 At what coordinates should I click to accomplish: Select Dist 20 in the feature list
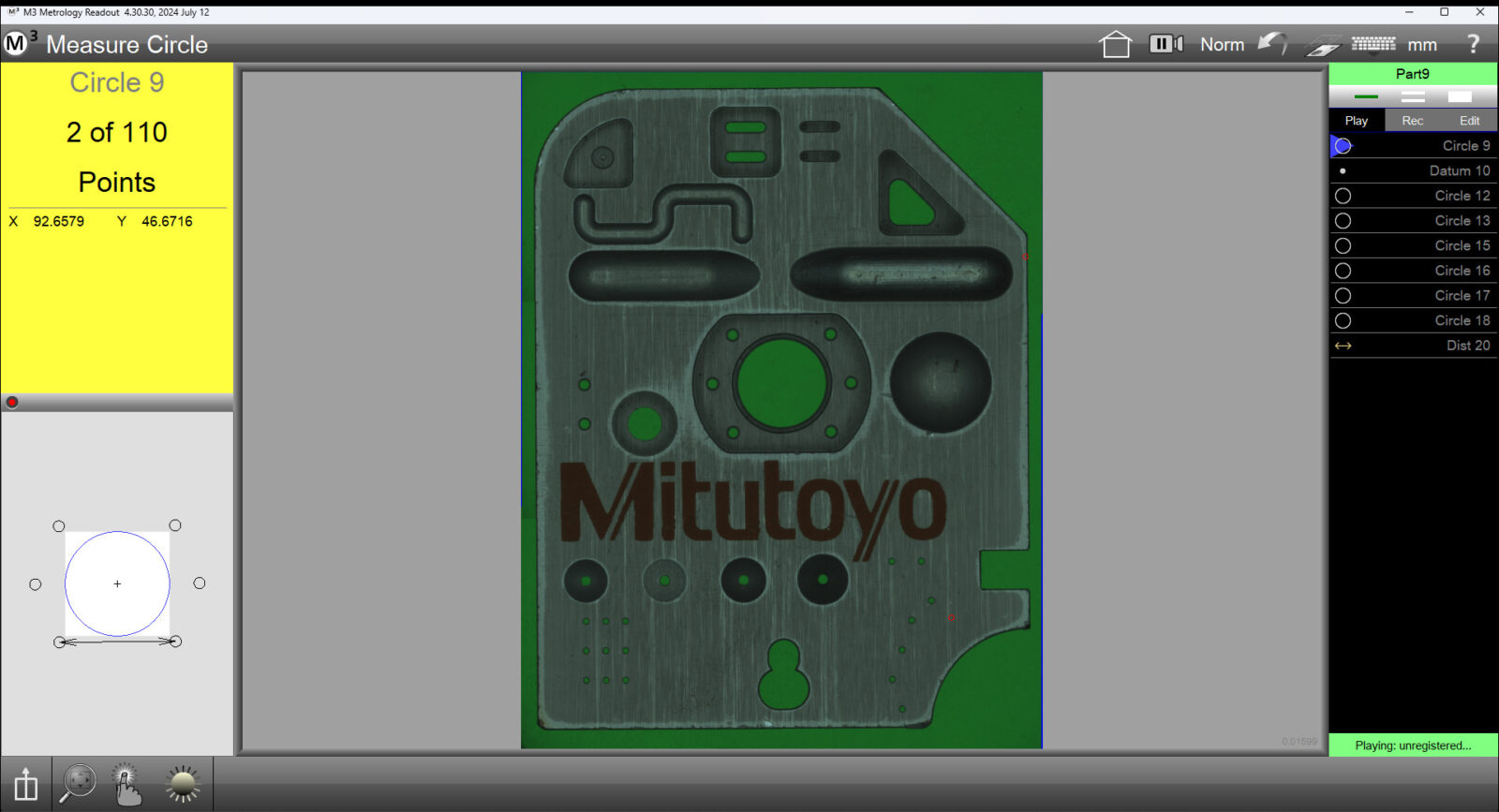pos(1413,346)
